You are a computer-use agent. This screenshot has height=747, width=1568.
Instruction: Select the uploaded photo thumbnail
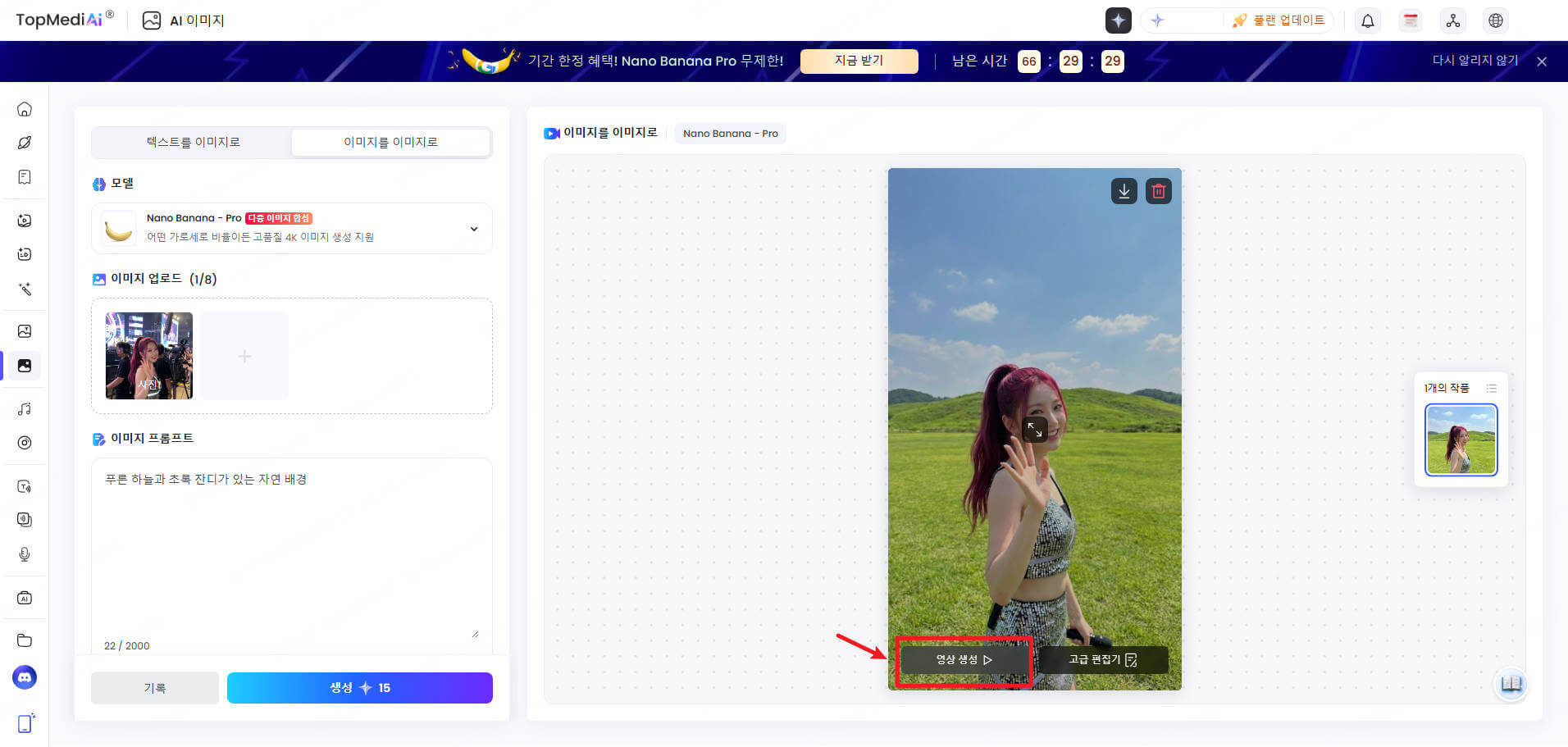tap(148, 356)
